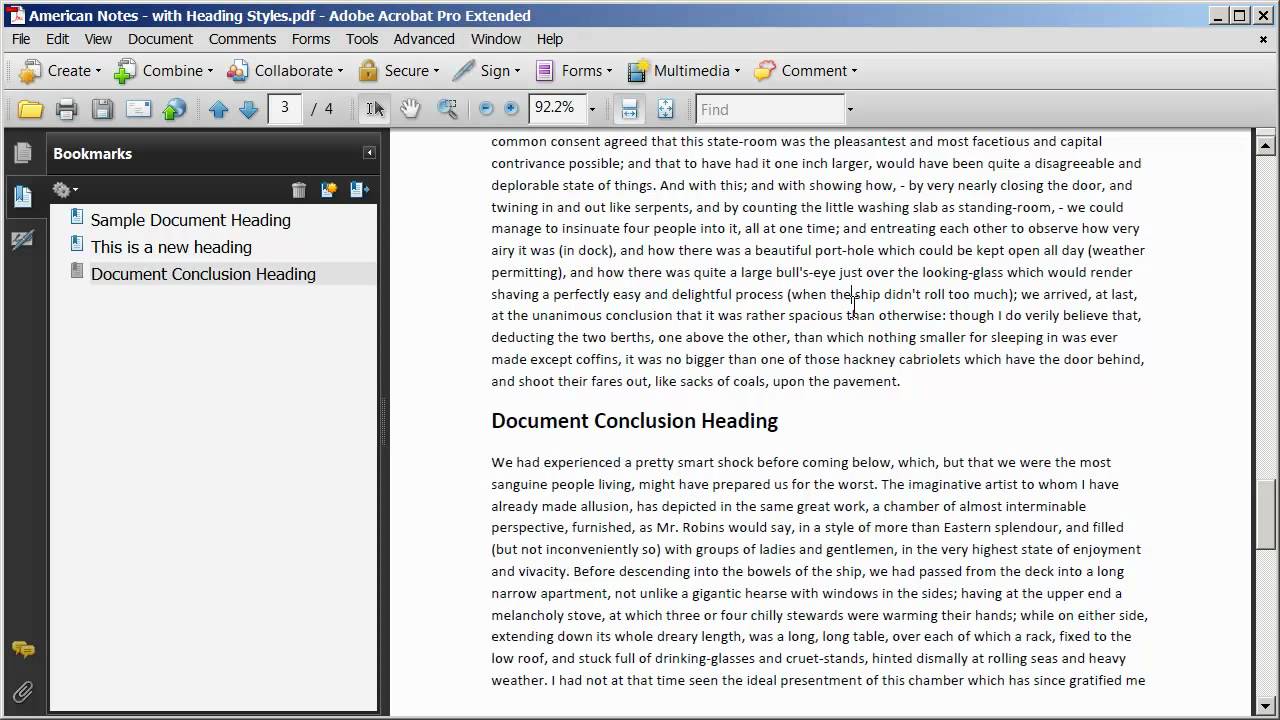Click the Print icon

click(67, 109)
